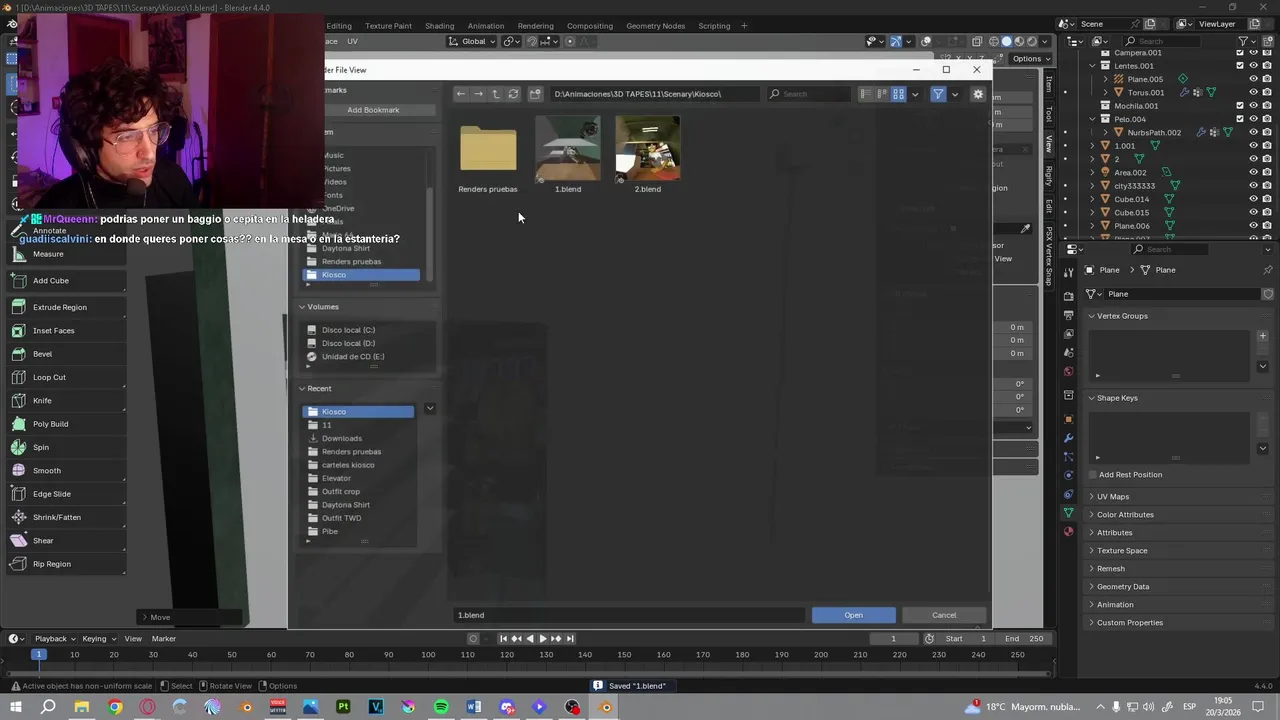Switch to Animation workspace tab
The height and width of the screenshot is (720, 1280).
pos(486,26)
